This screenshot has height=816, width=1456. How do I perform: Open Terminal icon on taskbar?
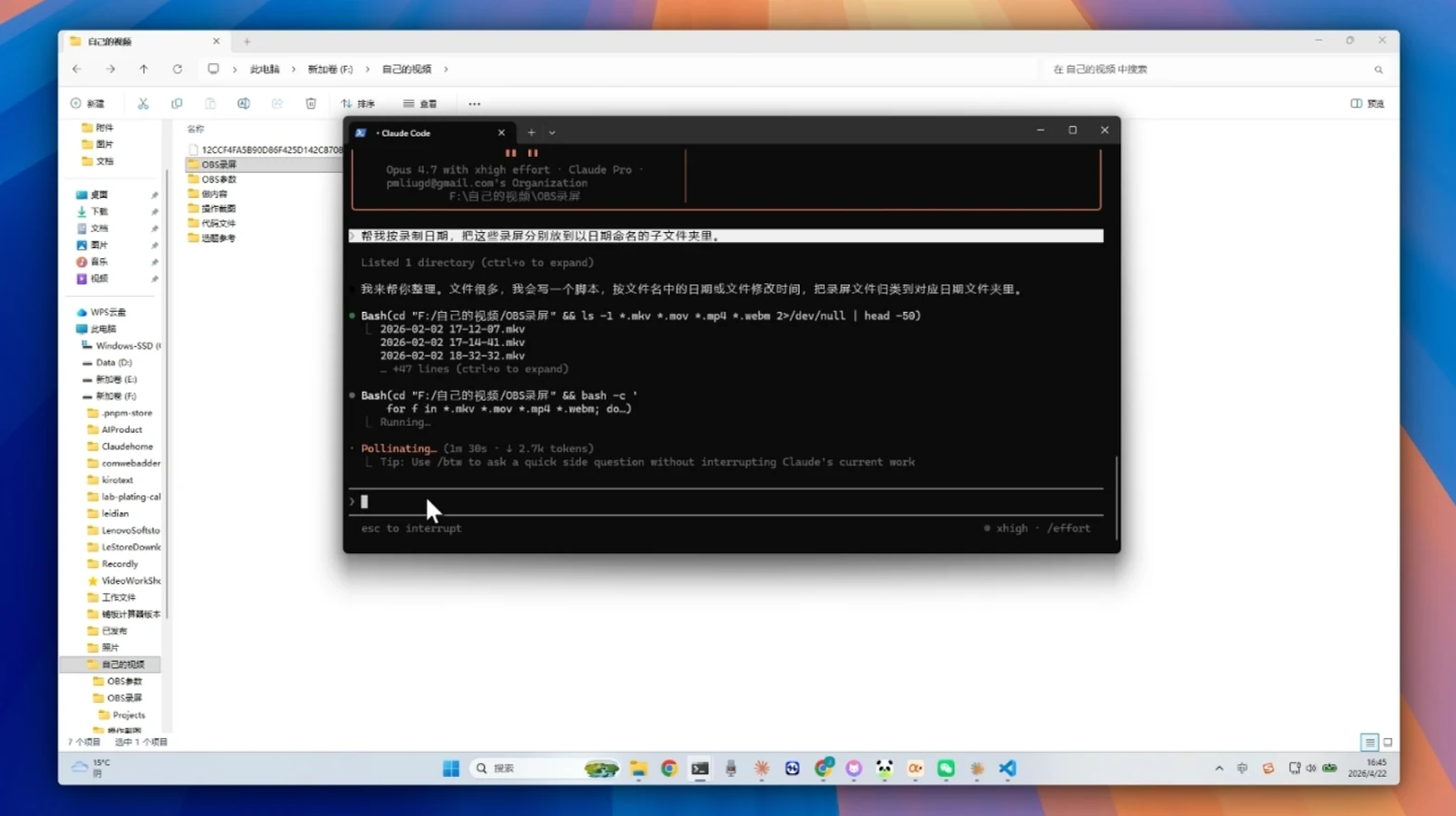click(x=700, y=768)
